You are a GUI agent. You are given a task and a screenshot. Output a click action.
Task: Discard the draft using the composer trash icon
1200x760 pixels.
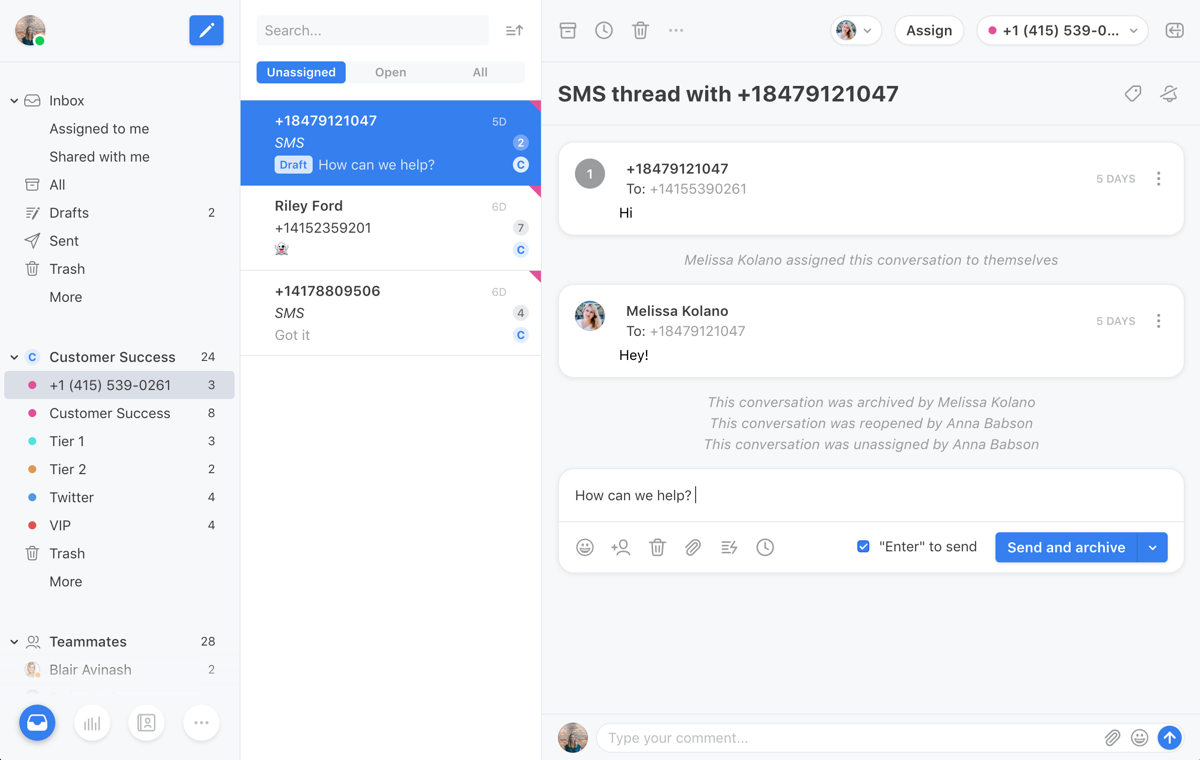(657, 547)
